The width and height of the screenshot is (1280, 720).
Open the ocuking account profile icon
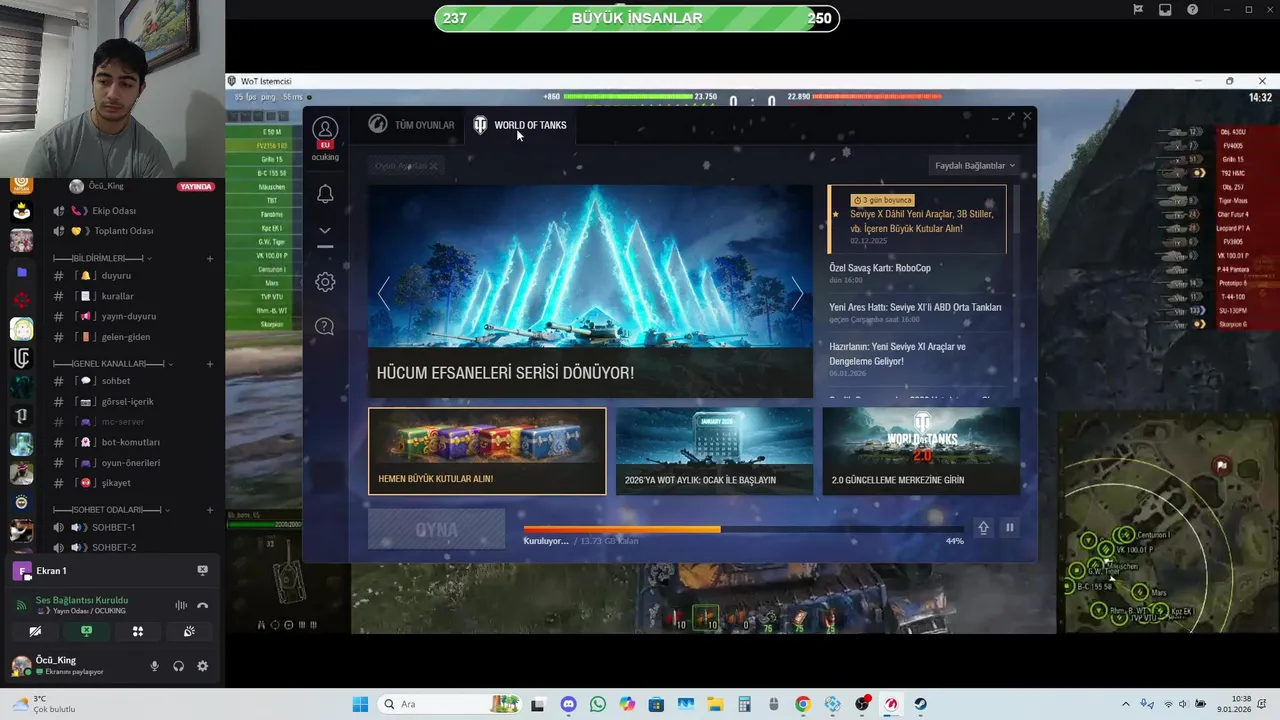click(325, 130)
